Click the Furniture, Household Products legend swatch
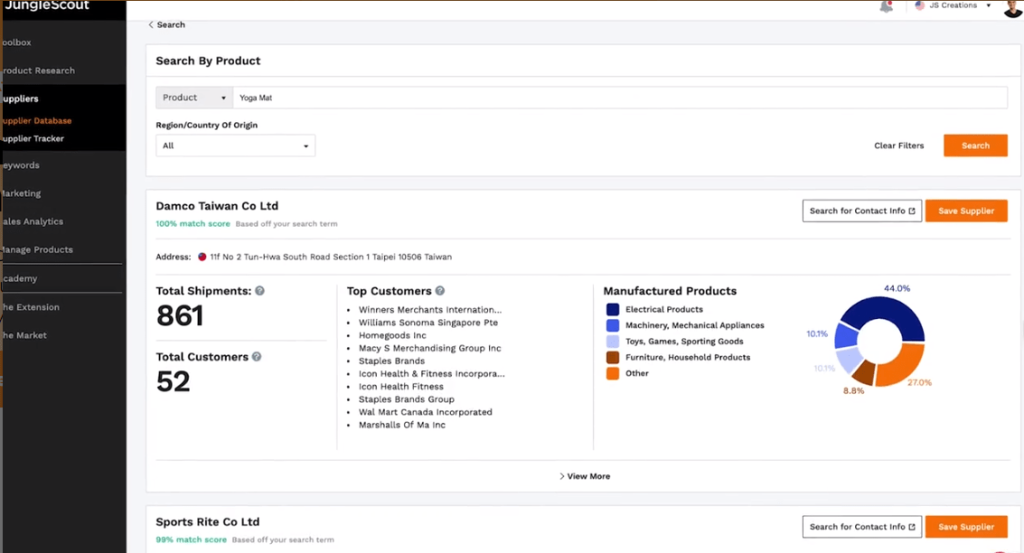 pos(613,357)
